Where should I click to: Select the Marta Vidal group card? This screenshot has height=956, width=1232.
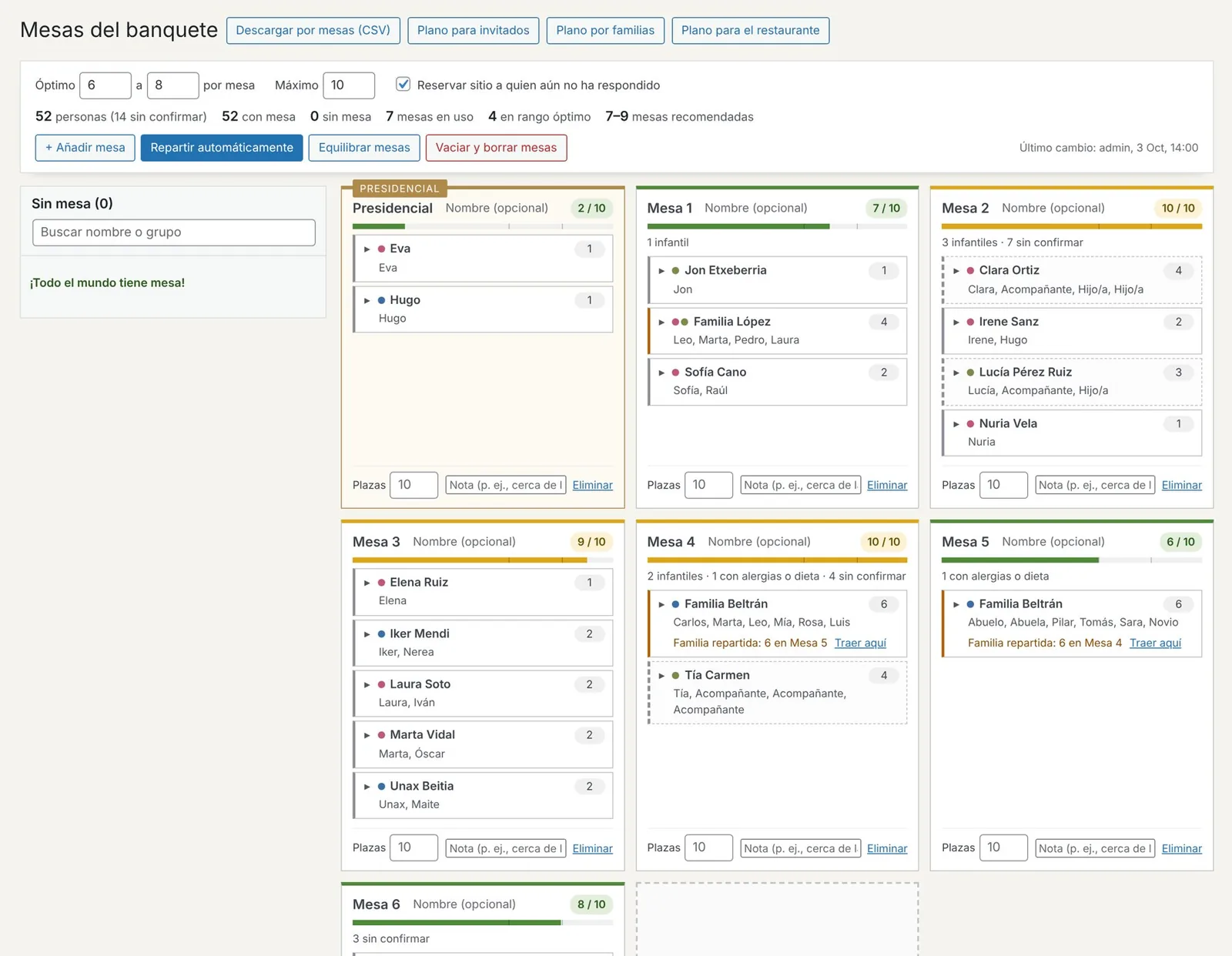click(x=483, y=744)
